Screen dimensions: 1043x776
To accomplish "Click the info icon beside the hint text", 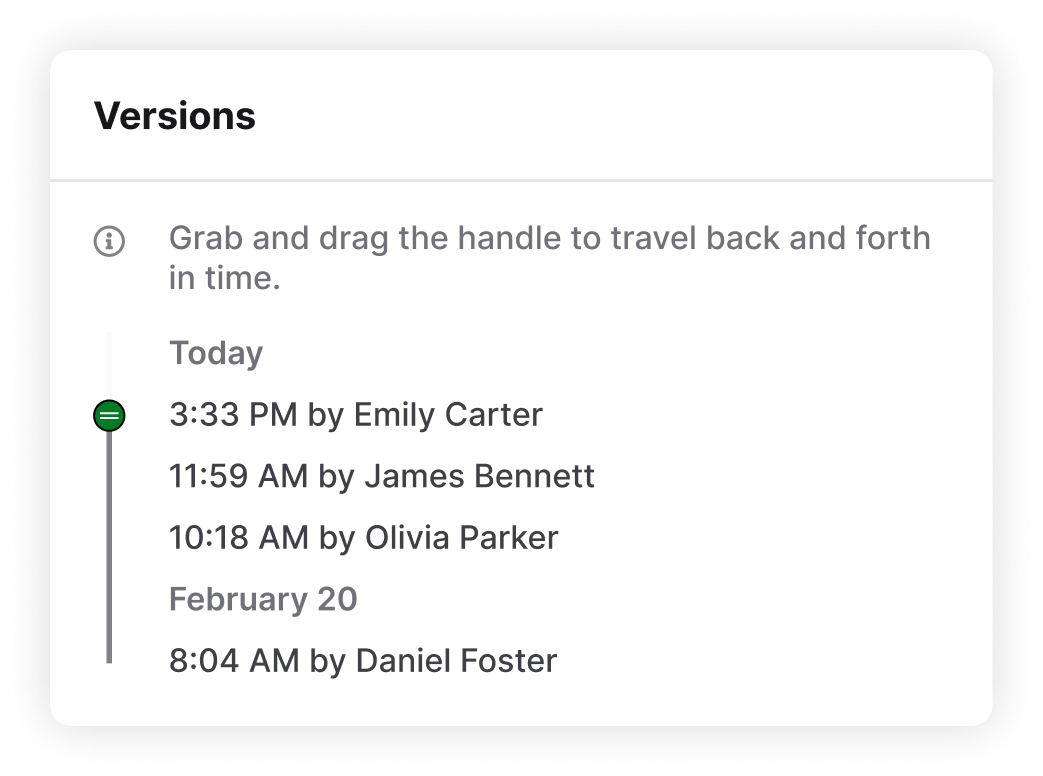I will (109, 241).
